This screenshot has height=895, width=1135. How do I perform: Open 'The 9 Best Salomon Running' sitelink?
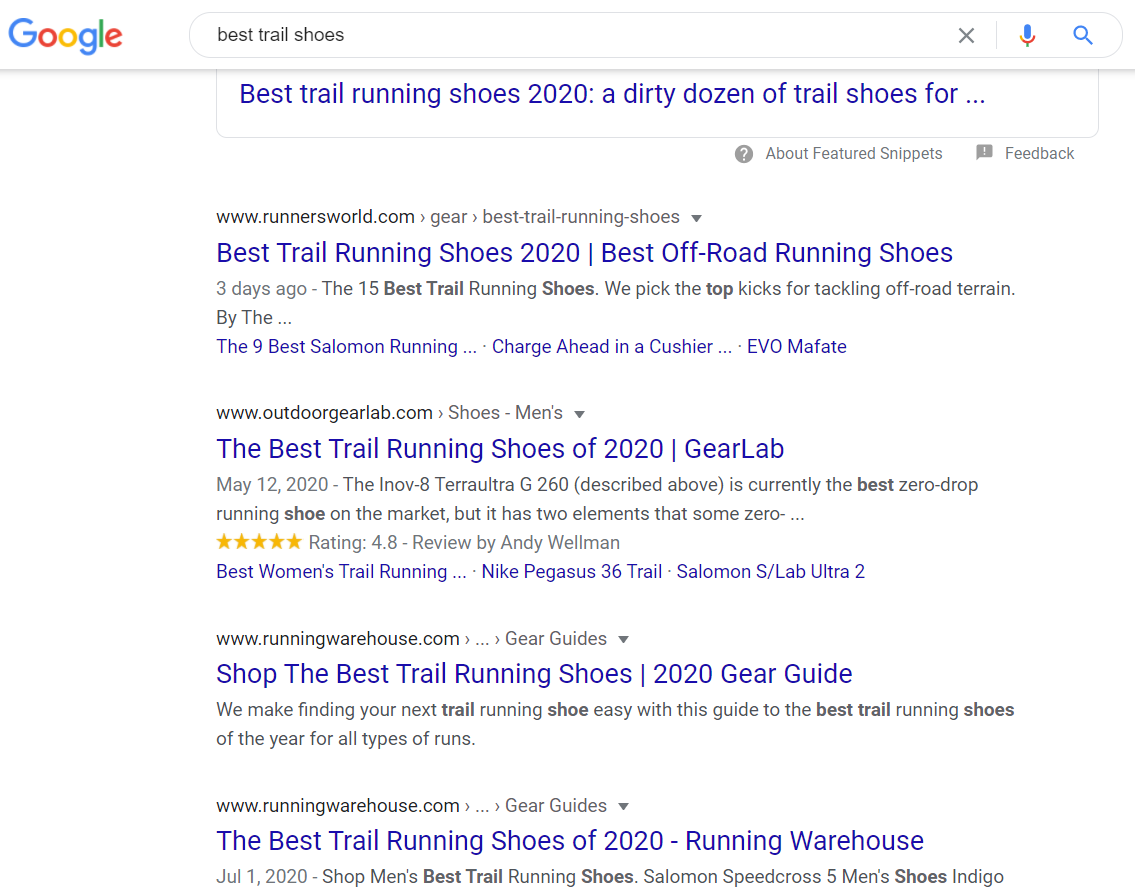pyautogui.click(x=346, y=347)
